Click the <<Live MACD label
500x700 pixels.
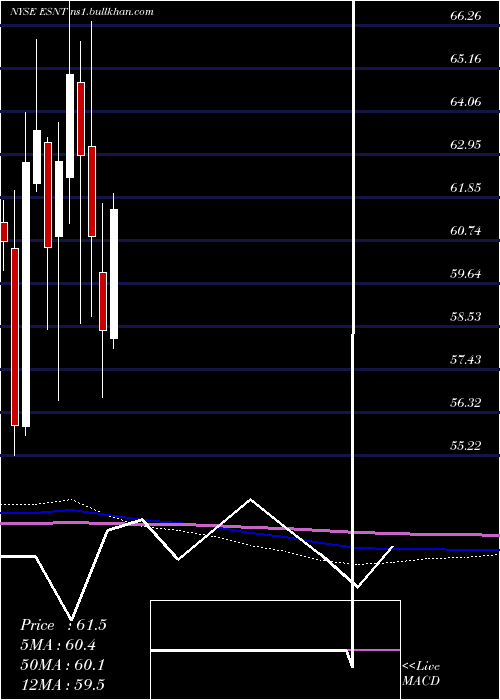(x=421, y=674)
